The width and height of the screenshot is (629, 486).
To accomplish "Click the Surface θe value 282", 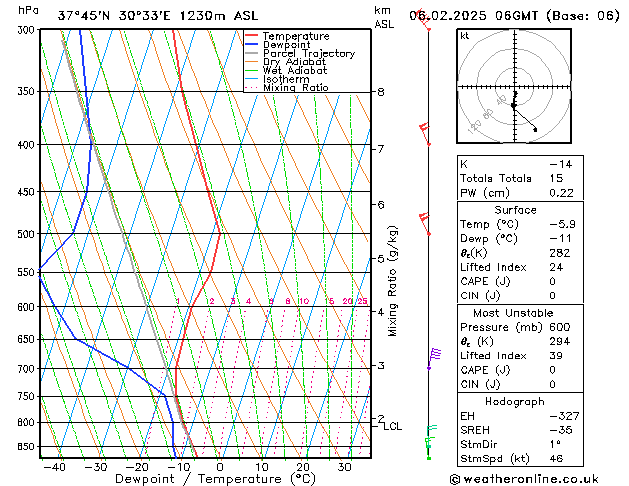I will [560, 253].
